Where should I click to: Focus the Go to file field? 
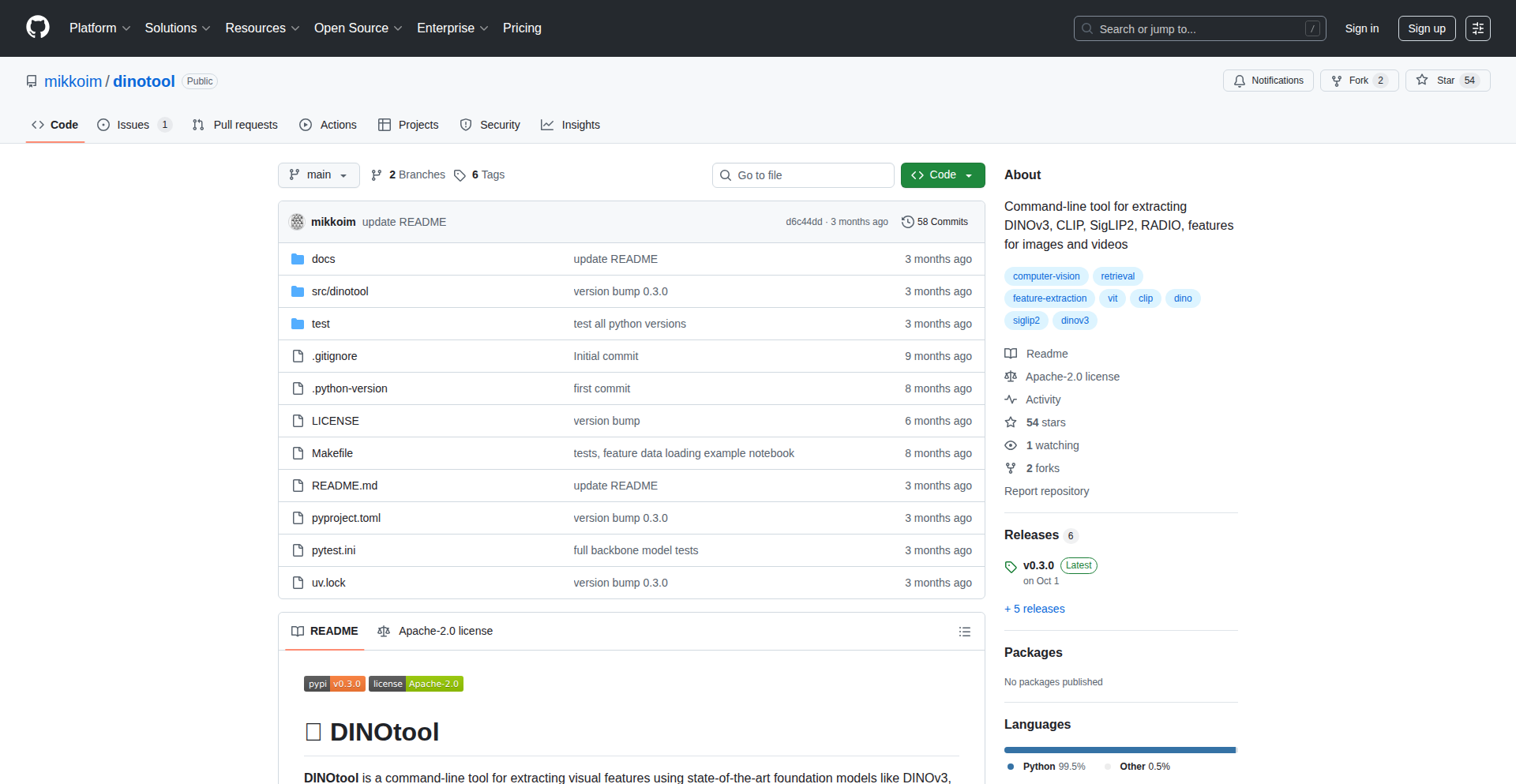[803, 175]
